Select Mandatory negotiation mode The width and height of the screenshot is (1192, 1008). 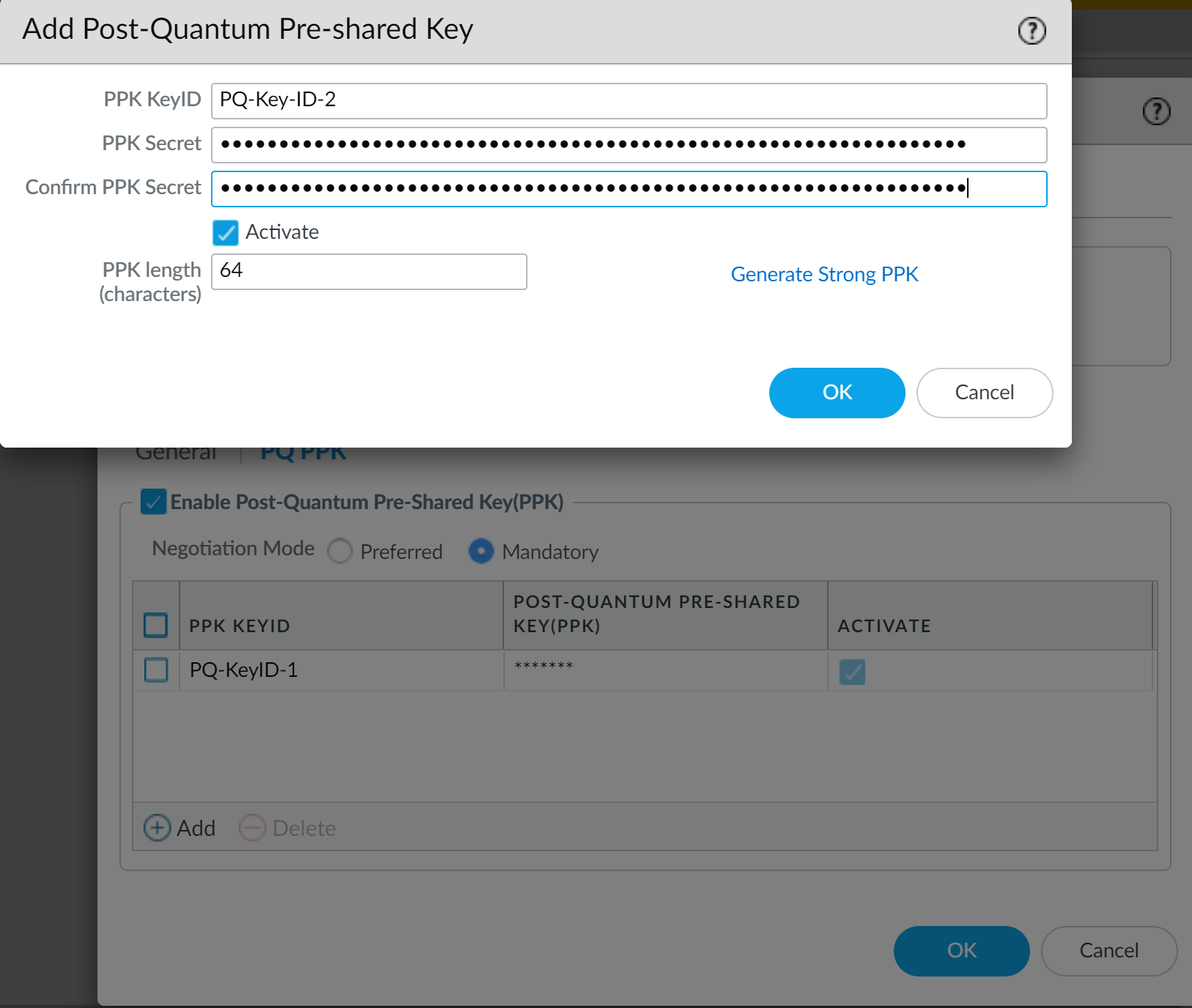click(x=481, y=551)
